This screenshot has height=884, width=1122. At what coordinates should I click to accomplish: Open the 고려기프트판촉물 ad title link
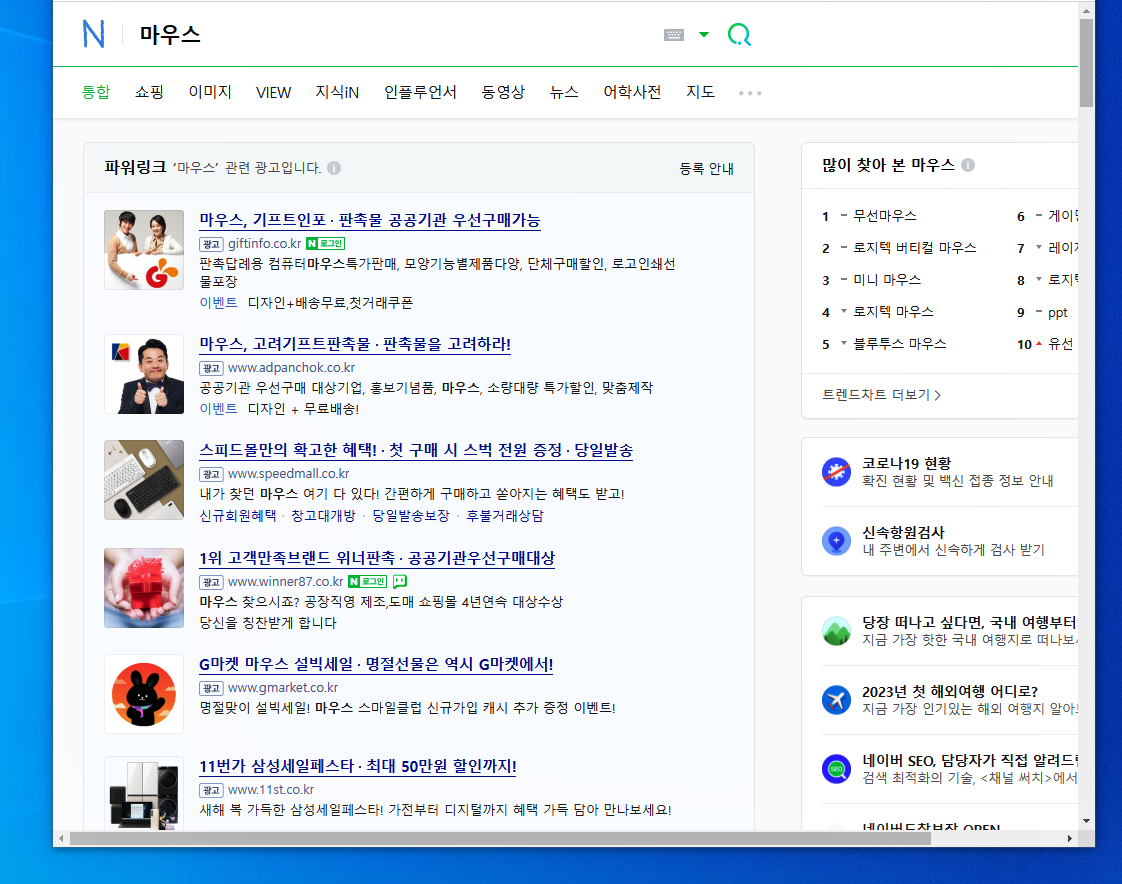(x=355, y=344)
